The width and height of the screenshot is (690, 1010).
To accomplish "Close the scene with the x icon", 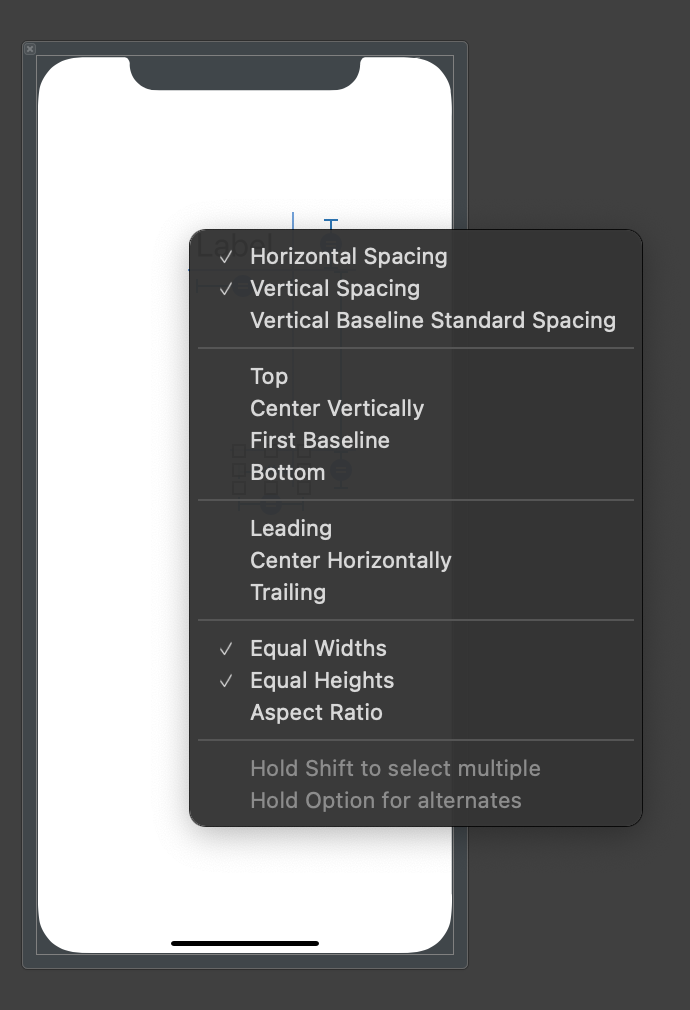I will tap(29, 48).
